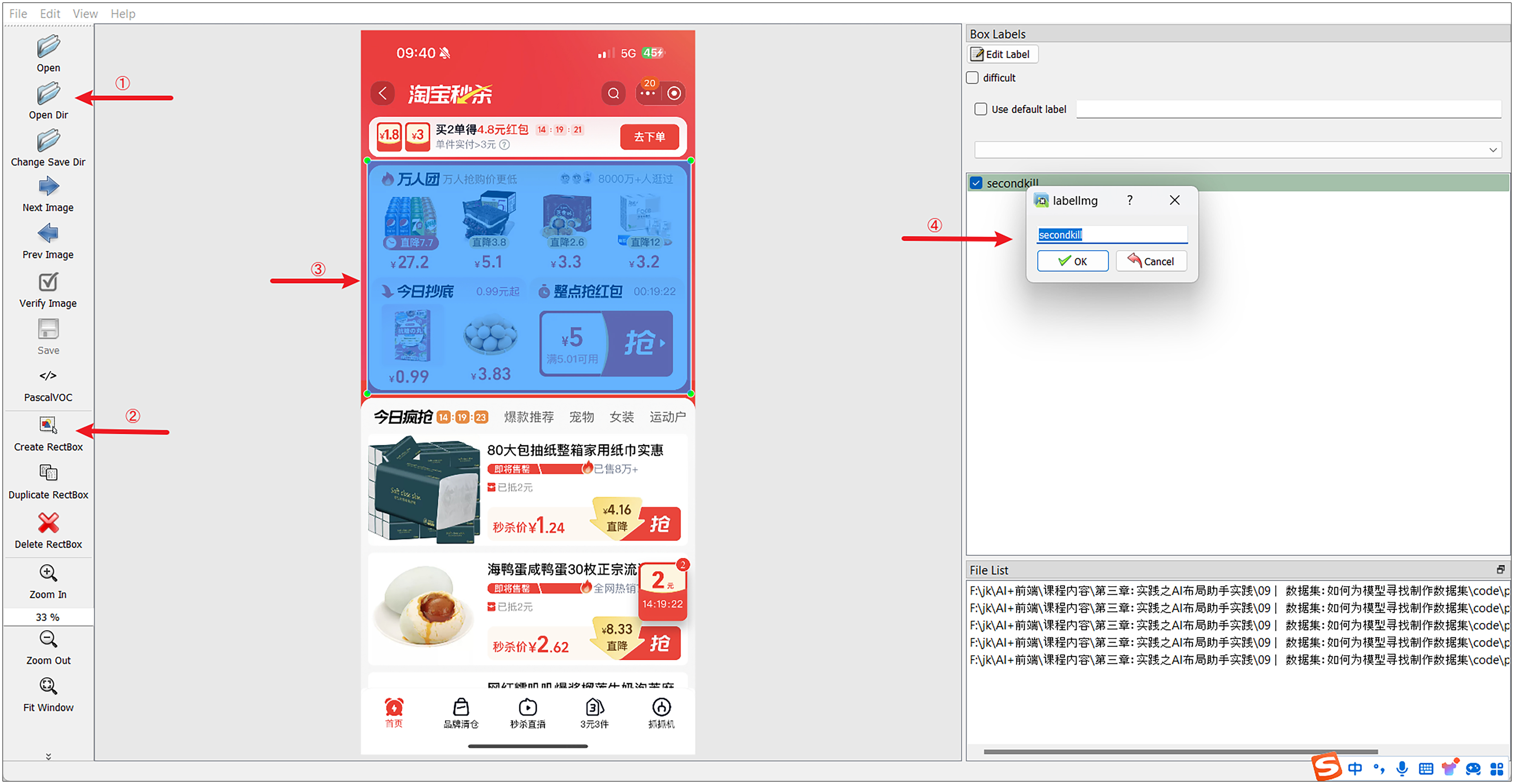Switch annotation format via PascalVOC icon
1514x784 pixels.
tap(48, 376)
